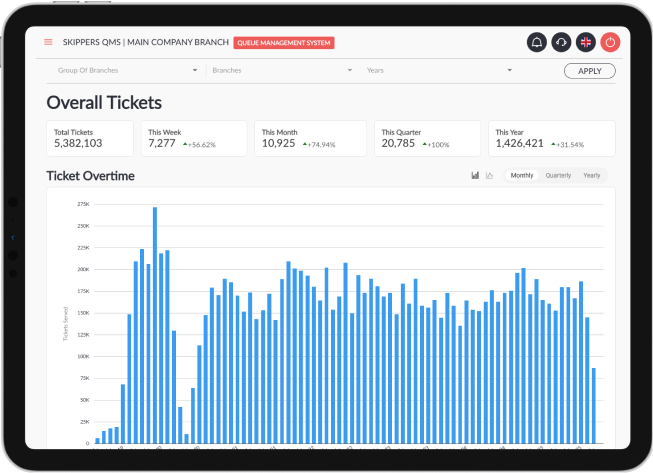The height and width of the screenshot is (473, 653).
Task: Open the Branches dropdown
Action: (x=281, y=71)
